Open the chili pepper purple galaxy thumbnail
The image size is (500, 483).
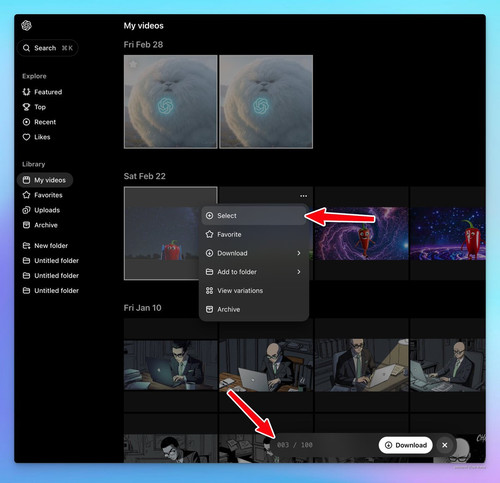pos(361,233)
